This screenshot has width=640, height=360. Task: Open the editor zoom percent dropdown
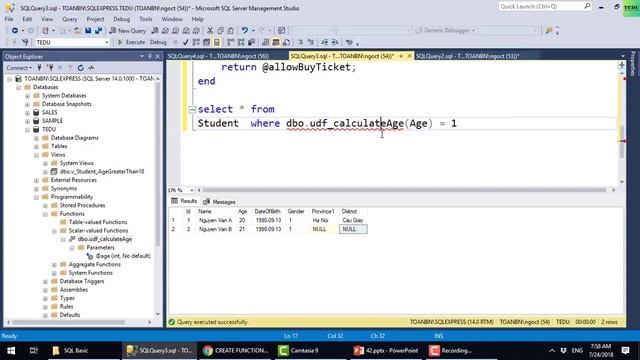[191, 190]
